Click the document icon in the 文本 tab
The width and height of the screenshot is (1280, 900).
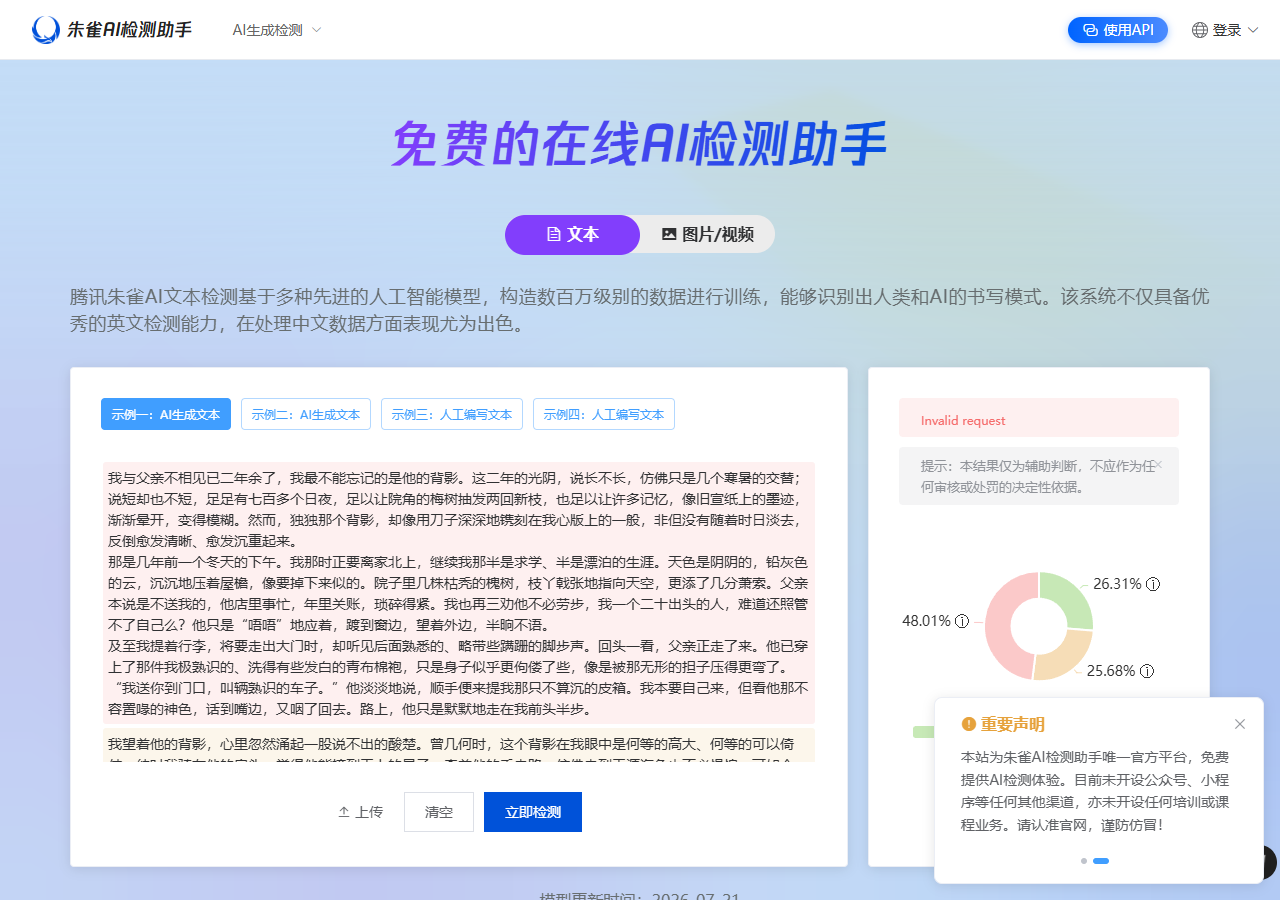pyautogui.click(x=553, y=235)
